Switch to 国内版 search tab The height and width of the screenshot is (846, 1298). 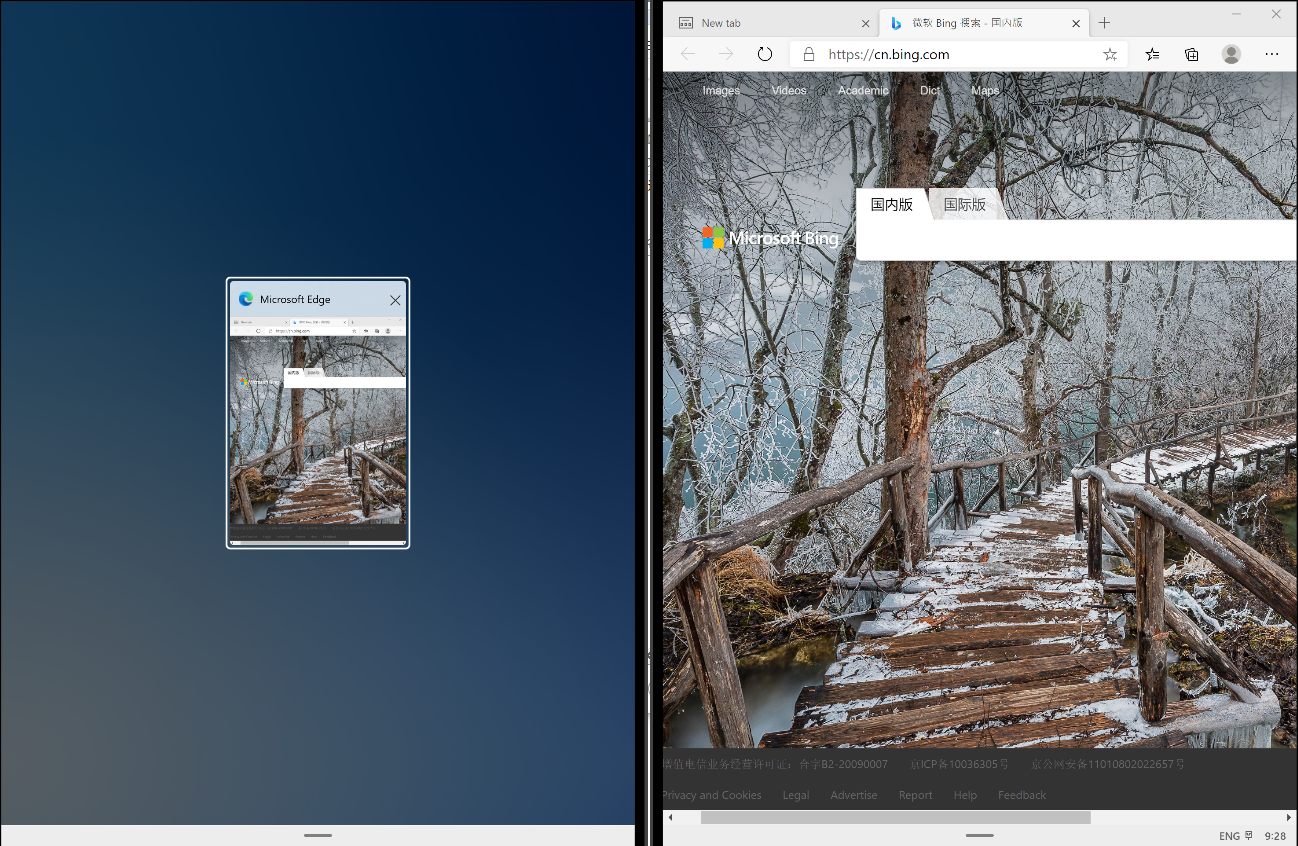pyautogui.click(x=892, y=204)
